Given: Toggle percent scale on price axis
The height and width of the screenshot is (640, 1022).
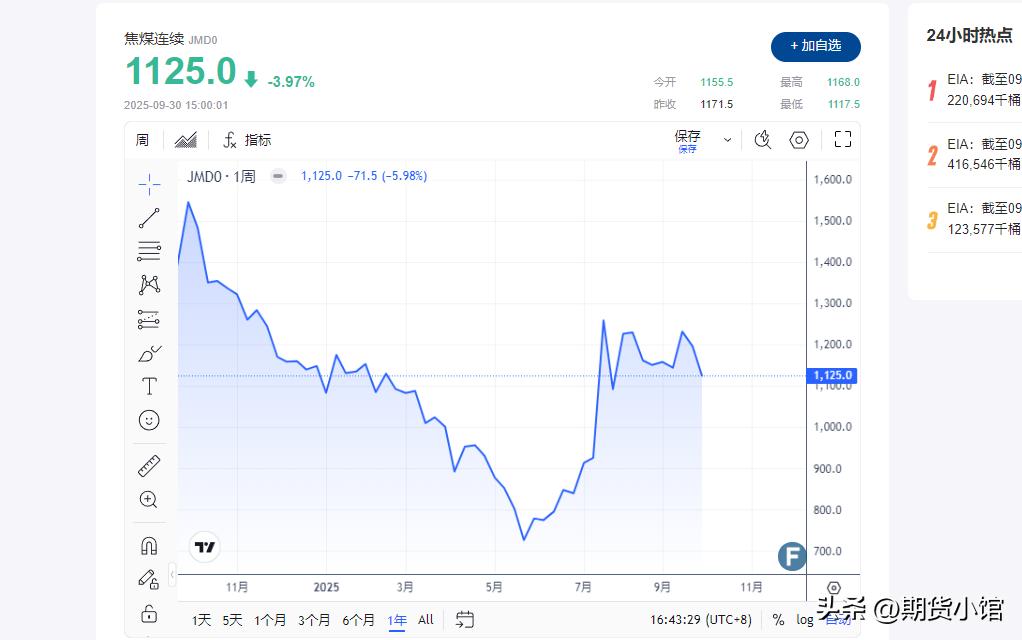Looking at the screenshot, I should pos(778,620).
